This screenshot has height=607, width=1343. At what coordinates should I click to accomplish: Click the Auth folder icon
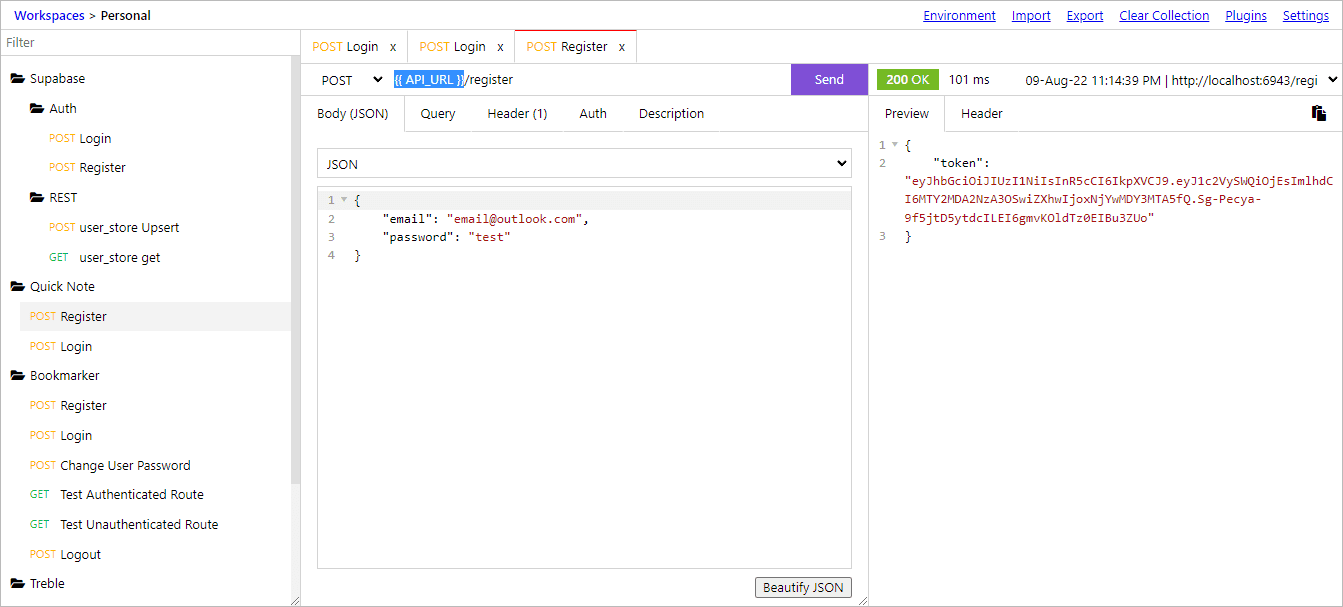(37, 109)
